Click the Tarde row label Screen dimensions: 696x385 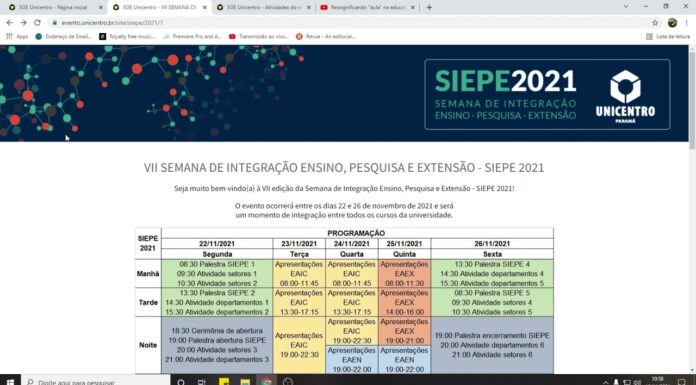coord(148,302)
